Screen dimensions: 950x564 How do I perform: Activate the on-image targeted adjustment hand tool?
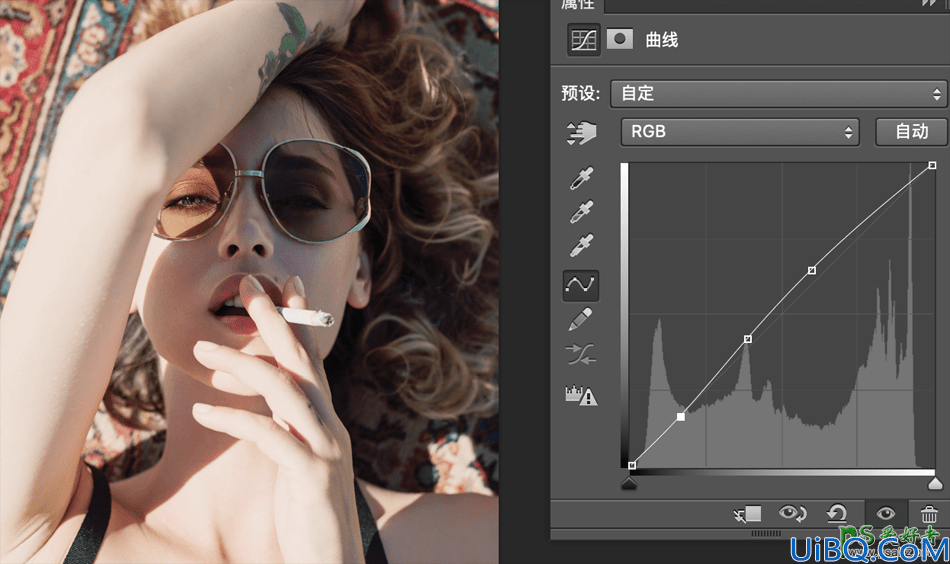coord(581,133)
